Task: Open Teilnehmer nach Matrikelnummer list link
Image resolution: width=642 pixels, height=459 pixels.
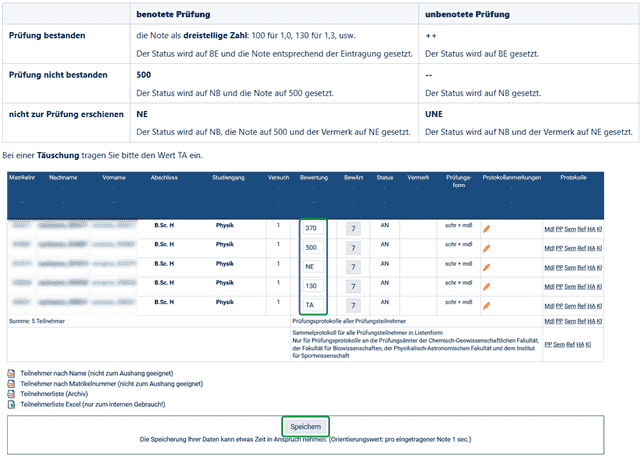Action: click(111, 384)
